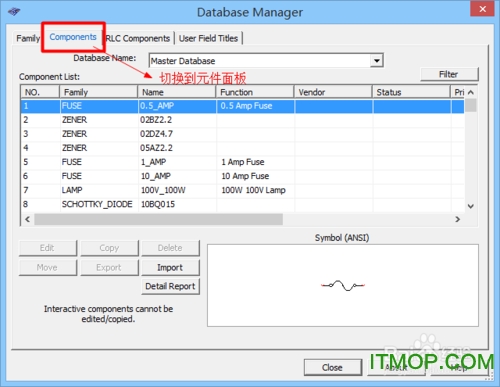Click the Filter button
Image resolution: width=500 pixels, height=387 pixels.
point(449,74)
